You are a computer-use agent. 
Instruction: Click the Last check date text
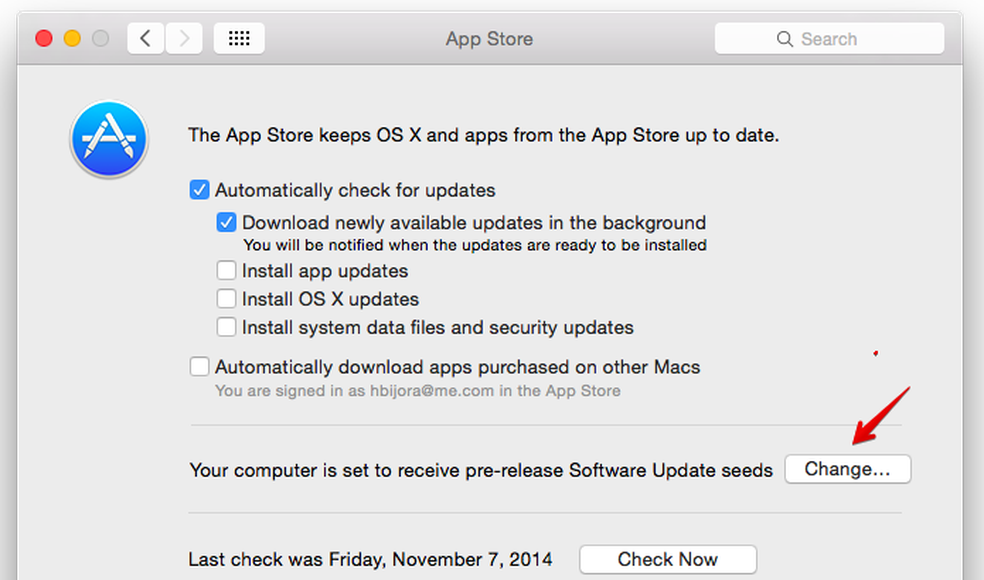[370, 559]
